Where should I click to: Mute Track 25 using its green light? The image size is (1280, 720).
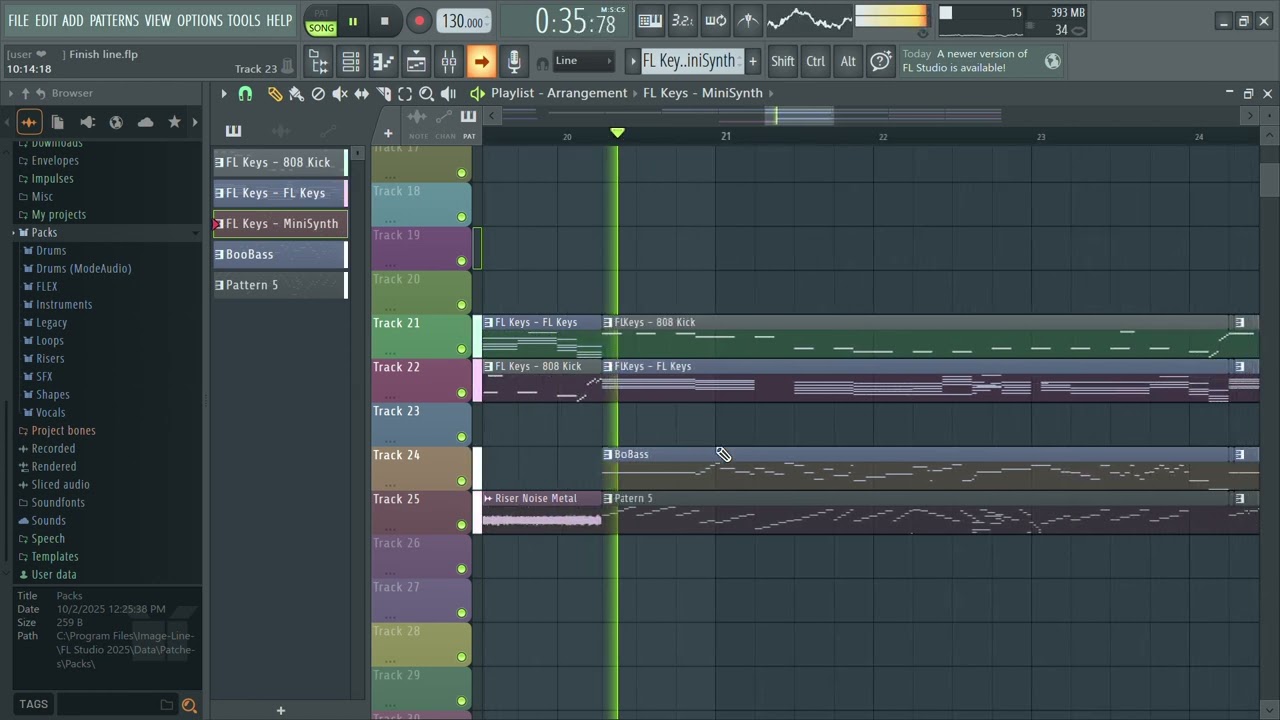click(461, 525)
